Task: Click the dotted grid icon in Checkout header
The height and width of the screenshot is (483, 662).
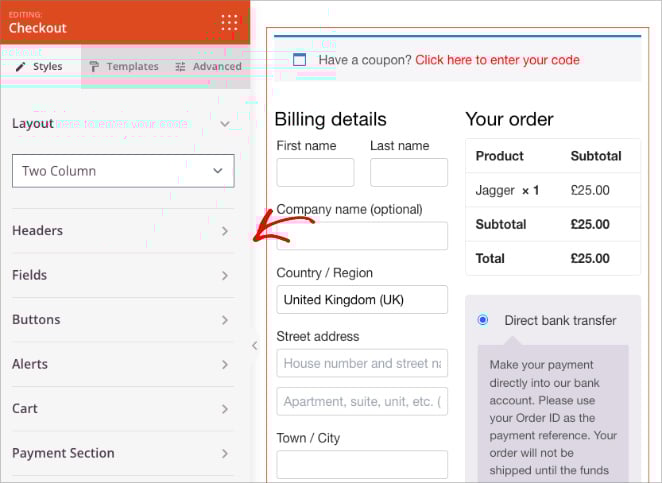Action: pos(229,23)
